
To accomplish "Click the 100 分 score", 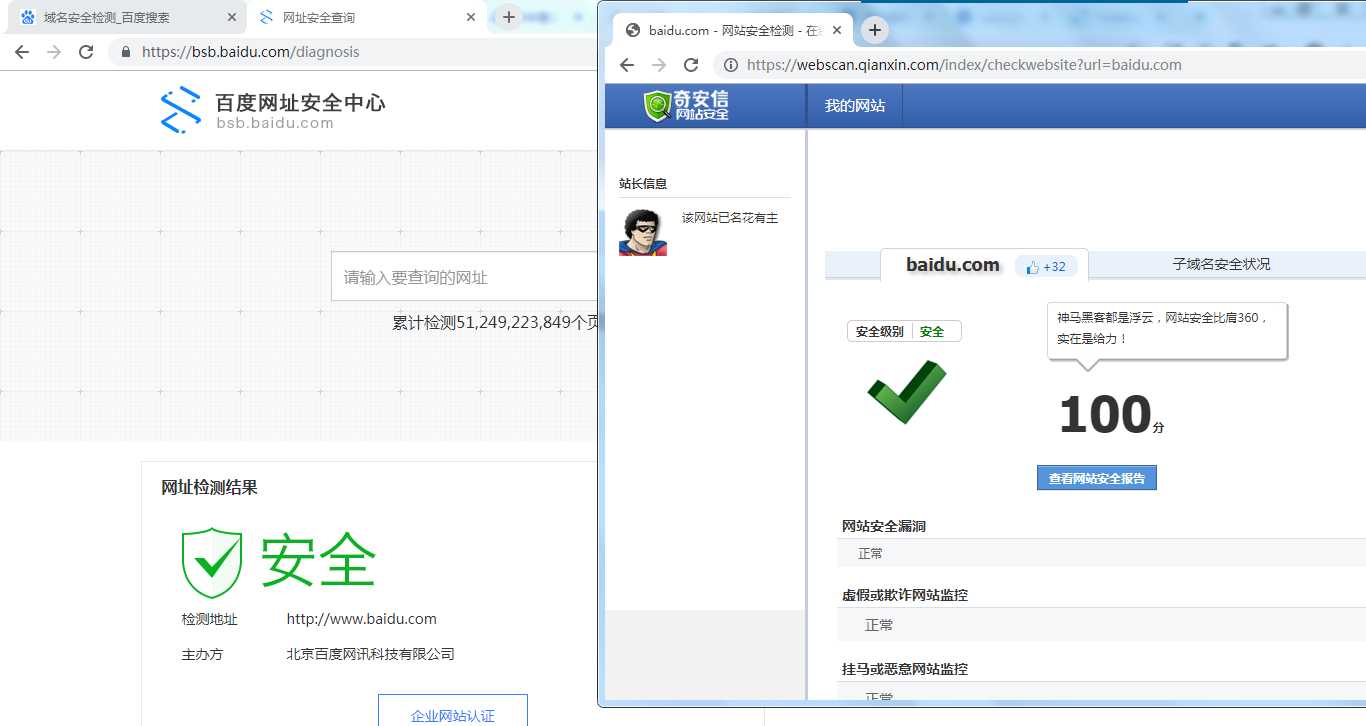I will click(x=1111, y=414).
